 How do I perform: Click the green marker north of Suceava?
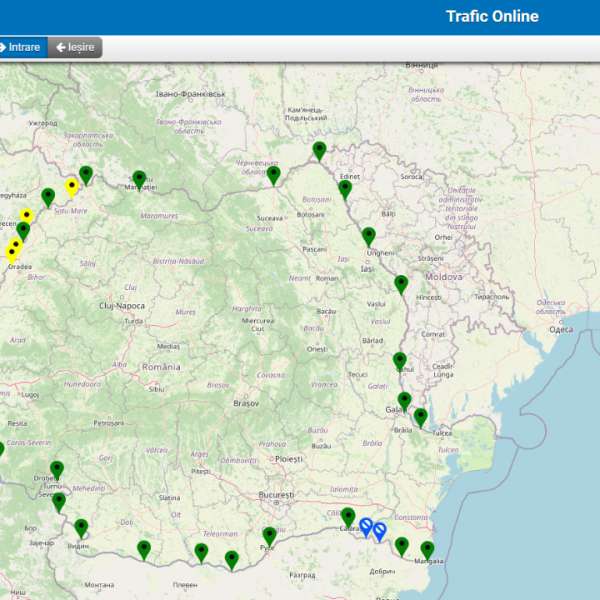pyautogui.click(x=274, y=176)
